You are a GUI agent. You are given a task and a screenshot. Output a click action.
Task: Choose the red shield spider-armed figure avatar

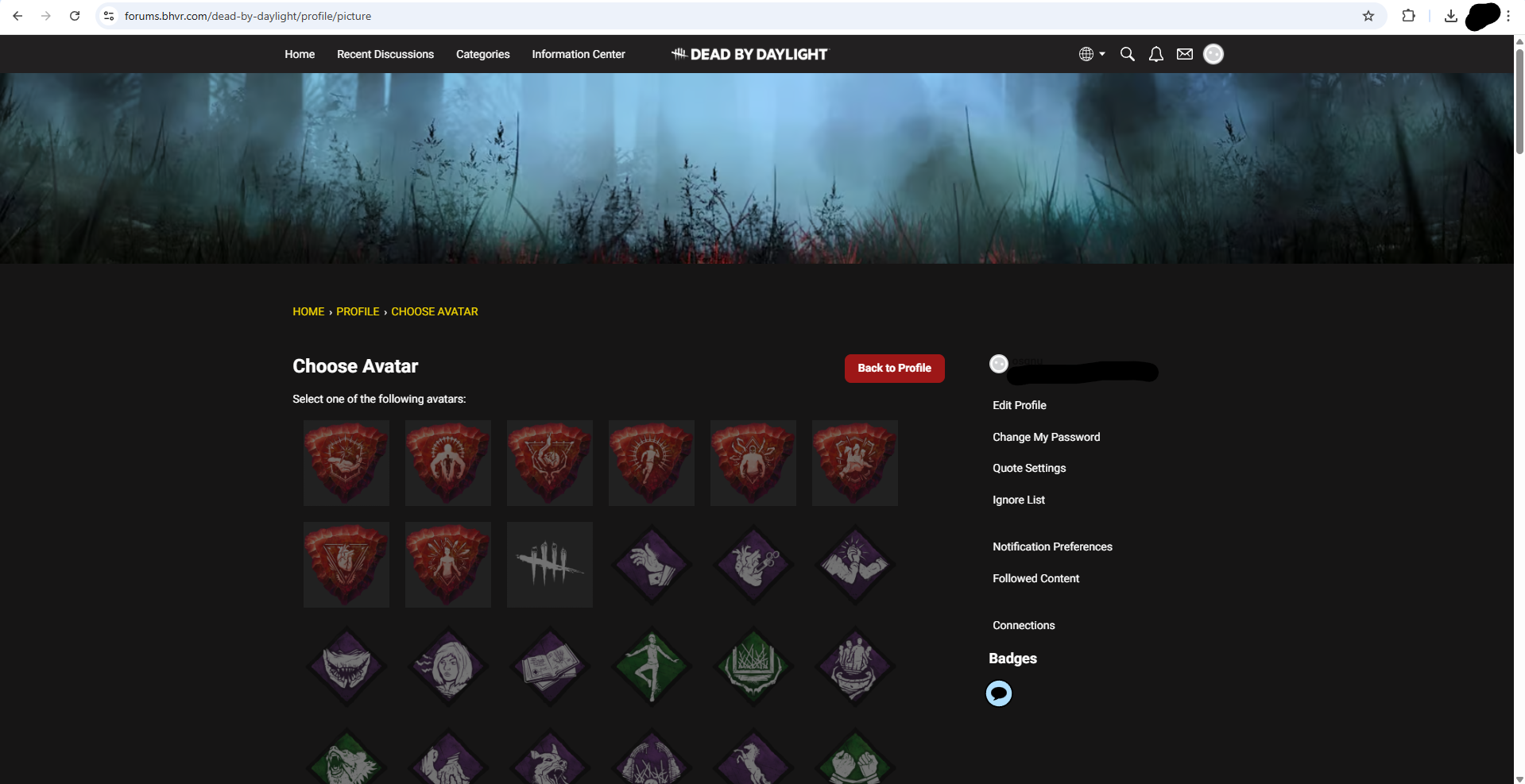pyautogui.click(x=753, y=463)
